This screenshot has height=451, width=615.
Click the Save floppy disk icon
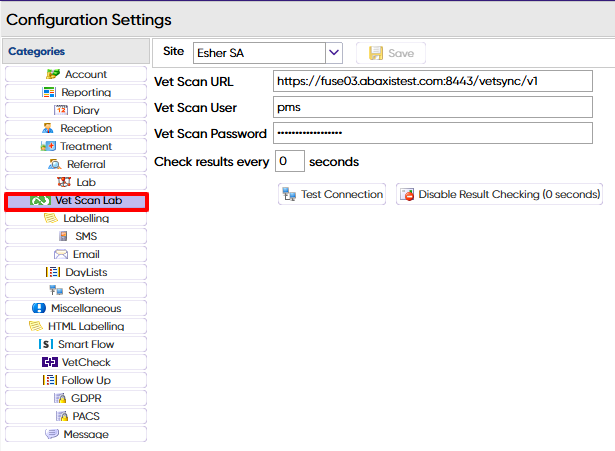(x=376, y=53)
